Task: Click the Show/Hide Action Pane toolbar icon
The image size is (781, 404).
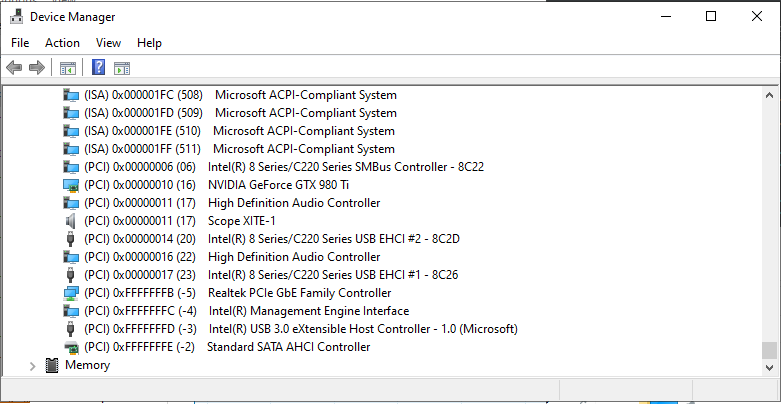Action: 122,68
